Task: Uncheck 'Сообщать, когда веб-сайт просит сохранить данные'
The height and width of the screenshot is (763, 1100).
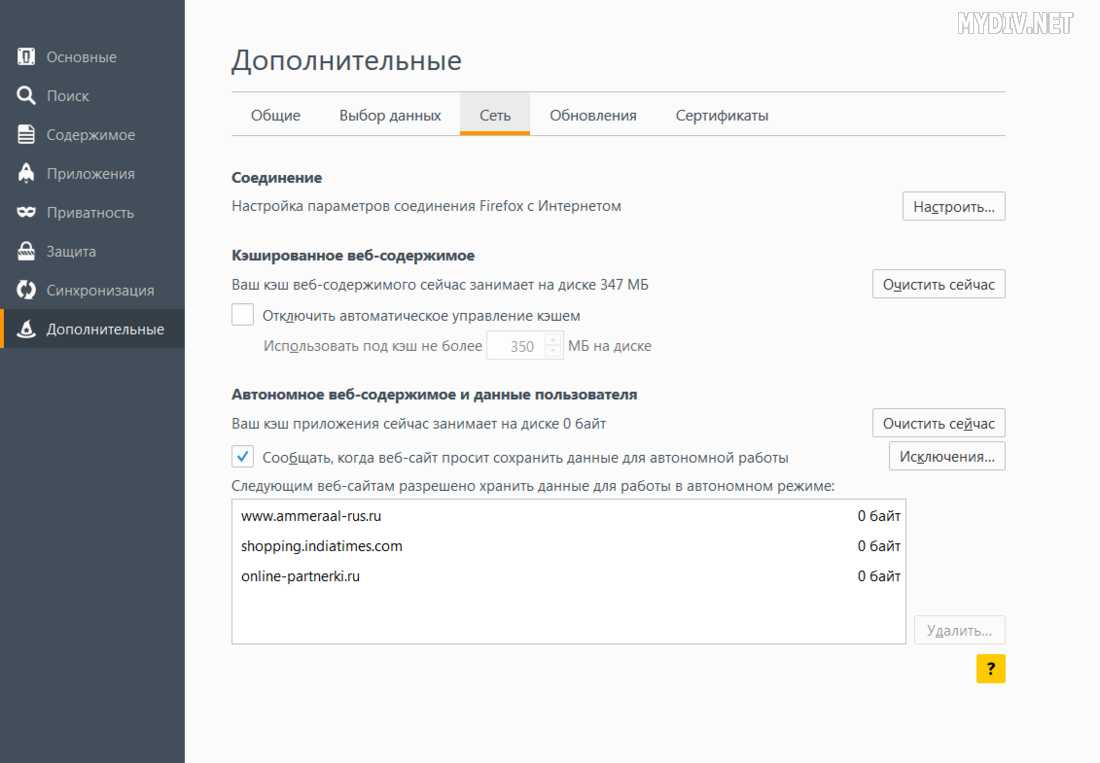Action: point(243,457)
